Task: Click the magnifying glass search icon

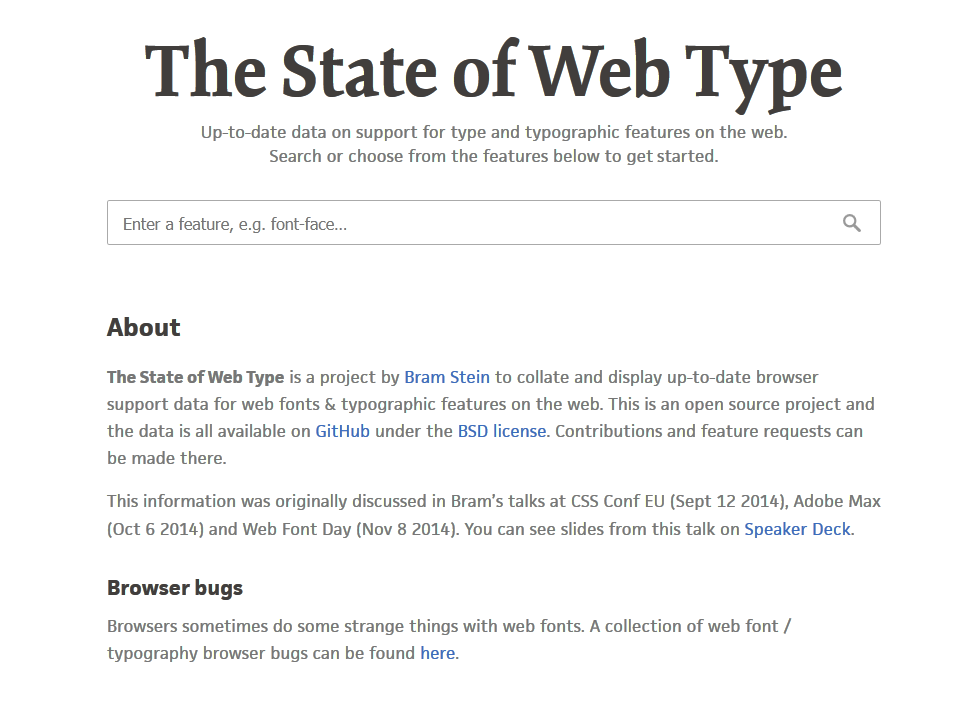Action: 851,223
